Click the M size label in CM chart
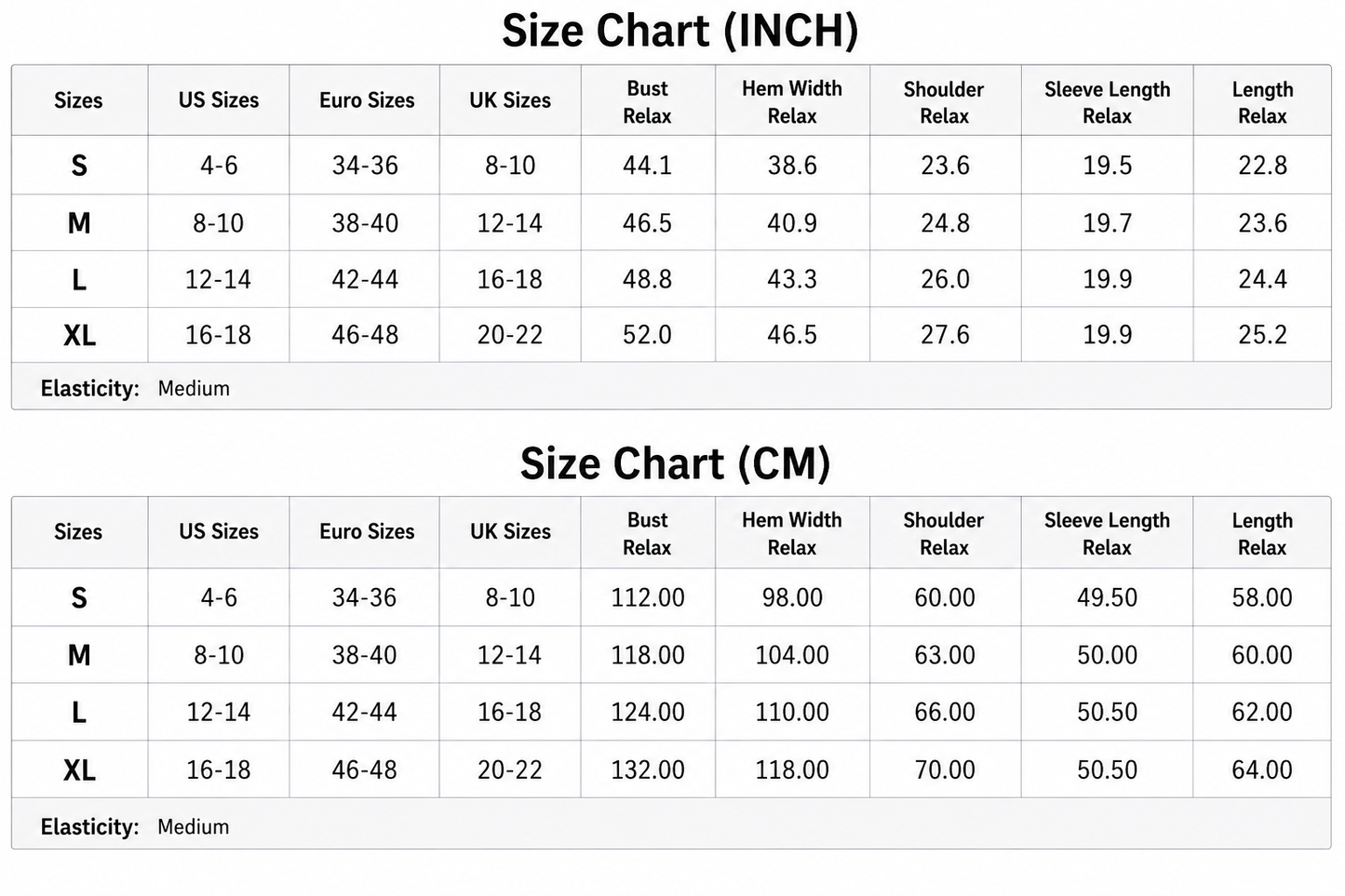The height and width of the screenshot is (896, 1345). 79,656
